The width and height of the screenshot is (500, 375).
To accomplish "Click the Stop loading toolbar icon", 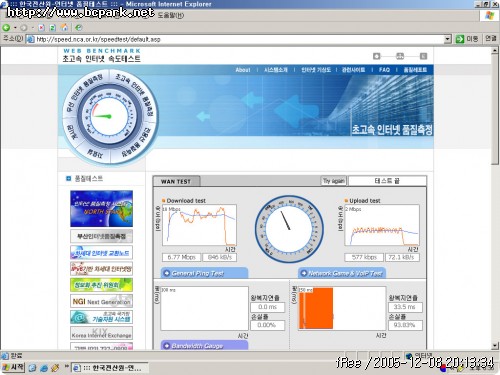I will tap(41, 28).
